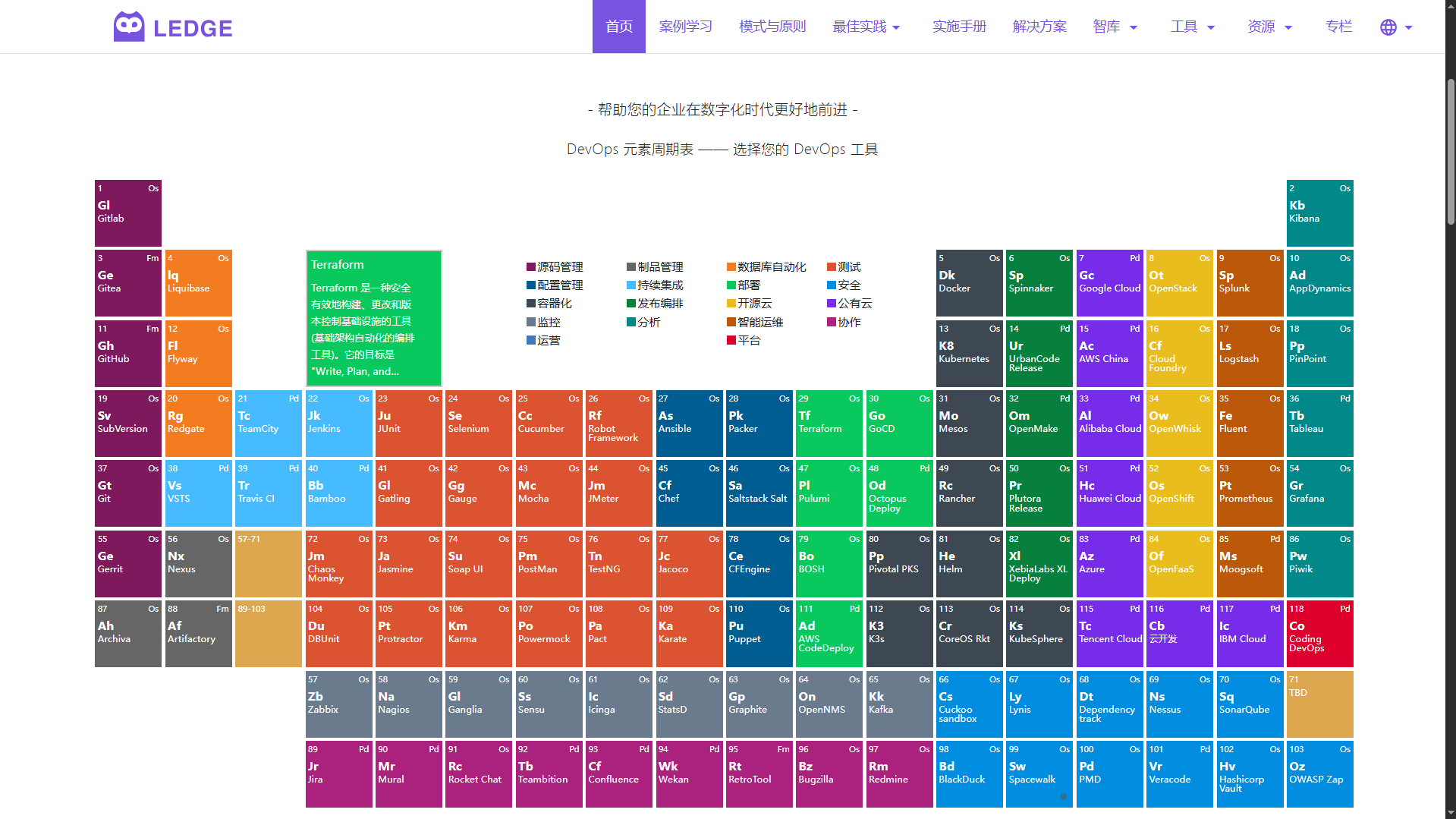
Task: Select the Helm element tile
Action: tap(970, 564)
